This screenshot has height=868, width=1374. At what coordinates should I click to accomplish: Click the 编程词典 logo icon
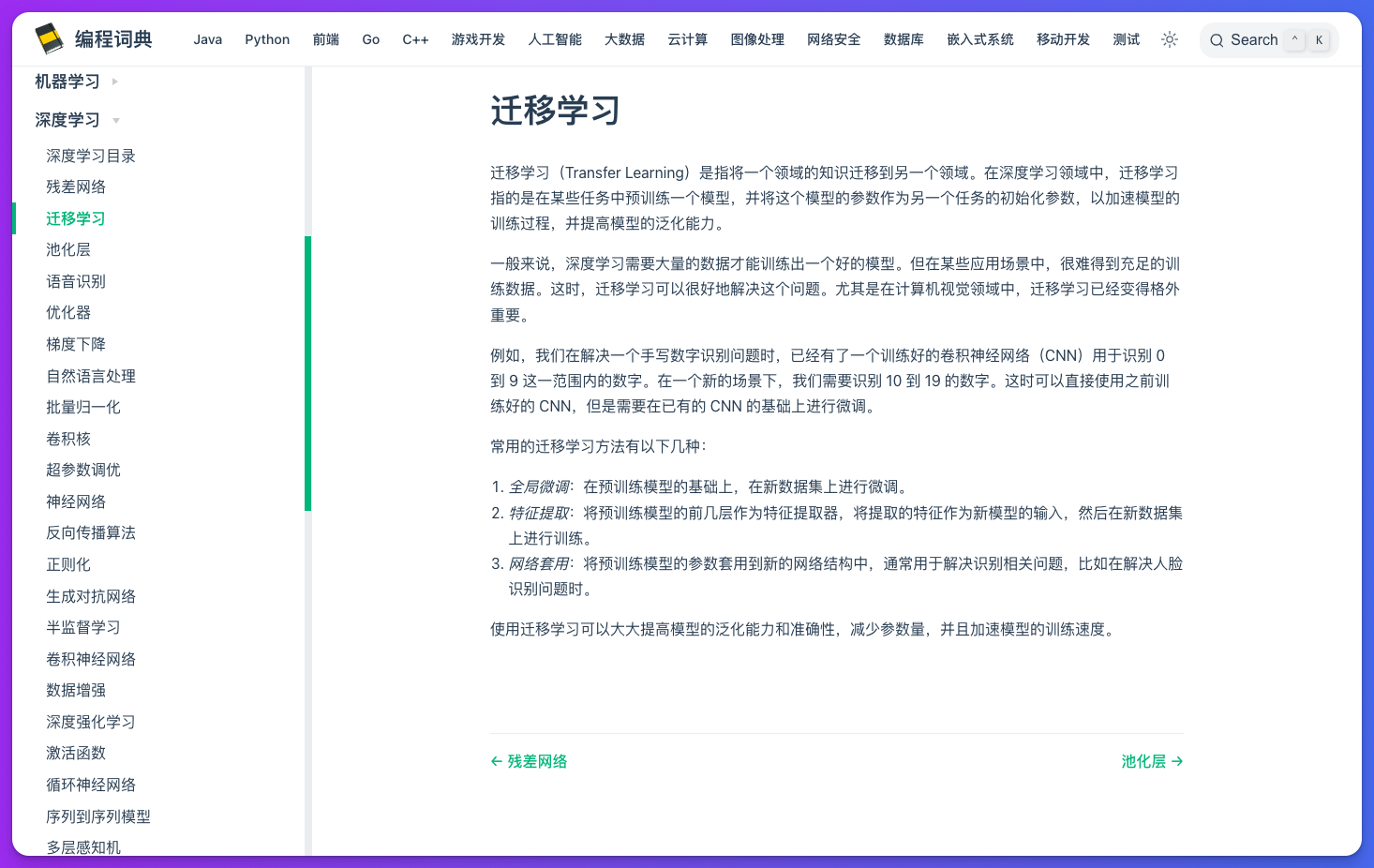click(49, 38)
